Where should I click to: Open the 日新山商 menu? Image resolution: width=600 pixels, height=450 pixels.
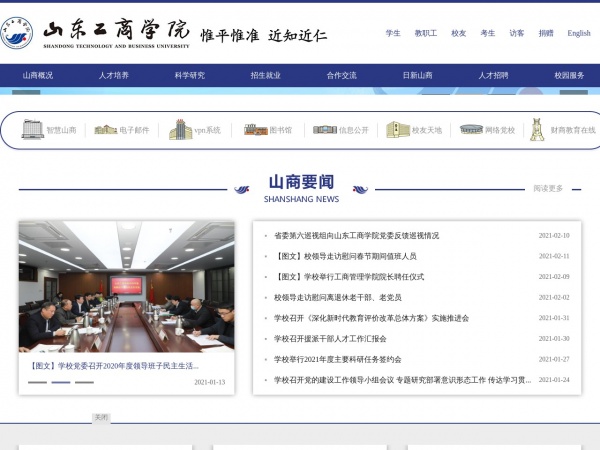pyautogui.click(x=417, y=75)
